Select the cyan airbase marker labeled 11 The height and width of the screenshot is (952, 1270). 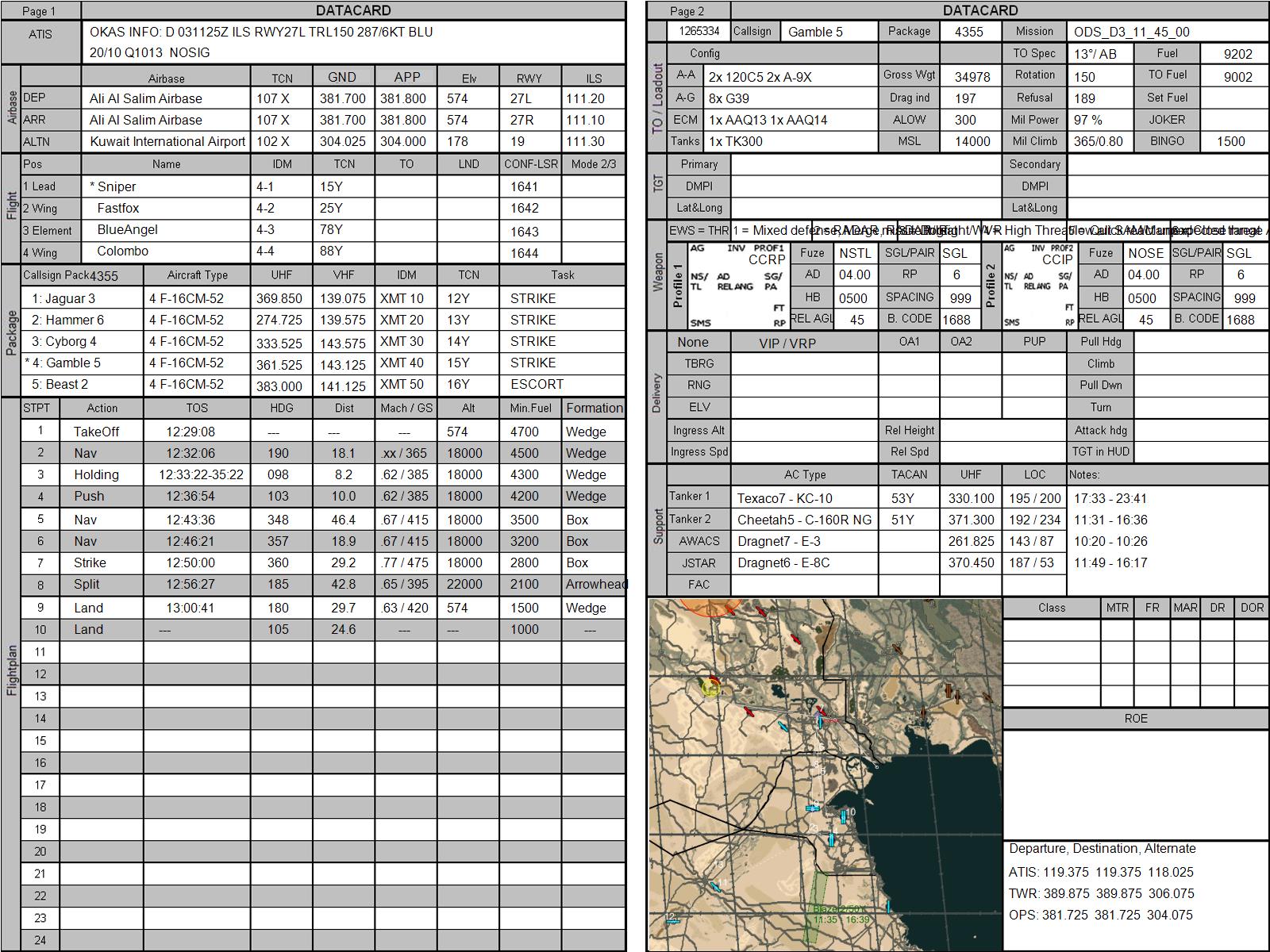pos(715,886)
